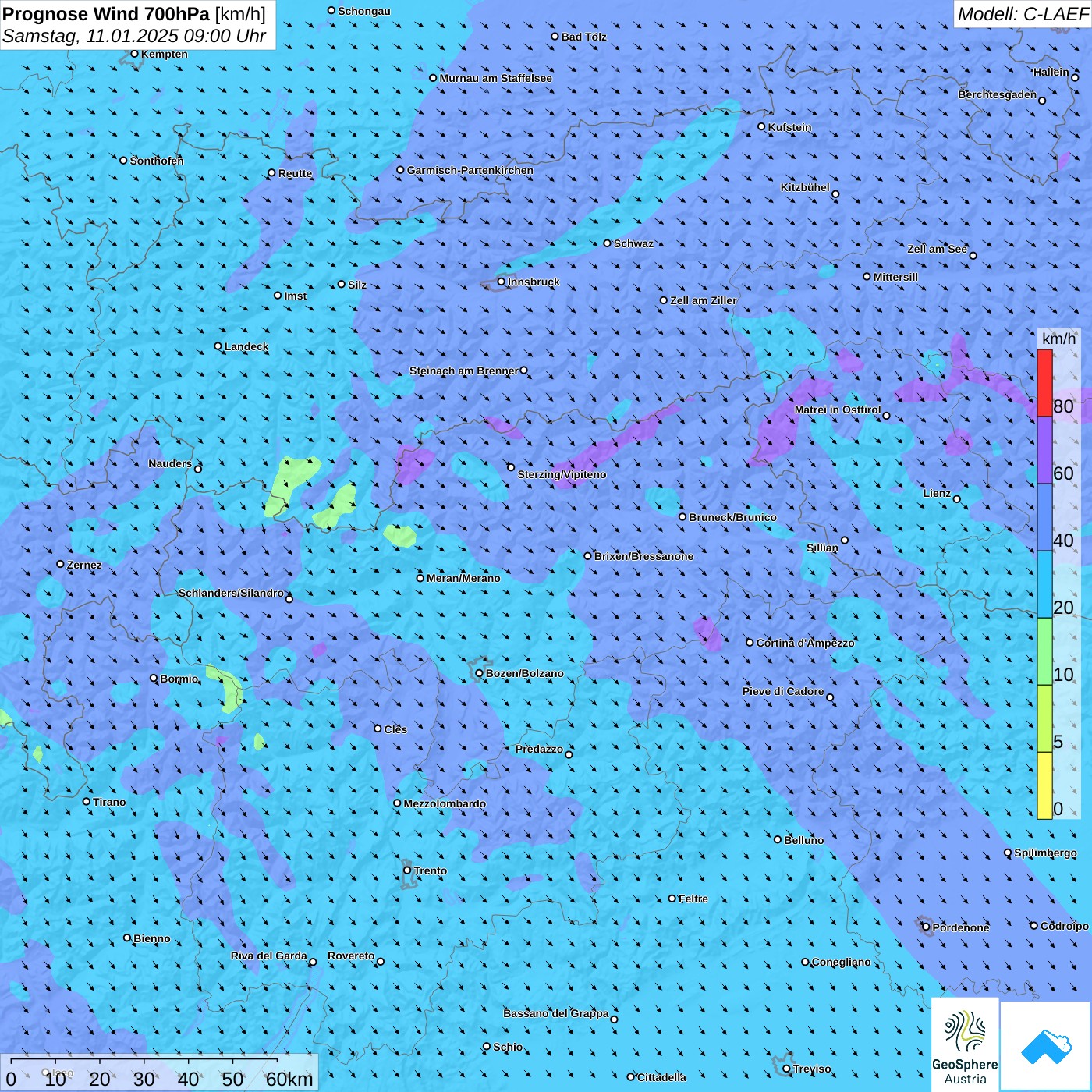Click the yellow 0 km/h legend swatch
Viewport: 1092px width, 1092px height.
1044,785
